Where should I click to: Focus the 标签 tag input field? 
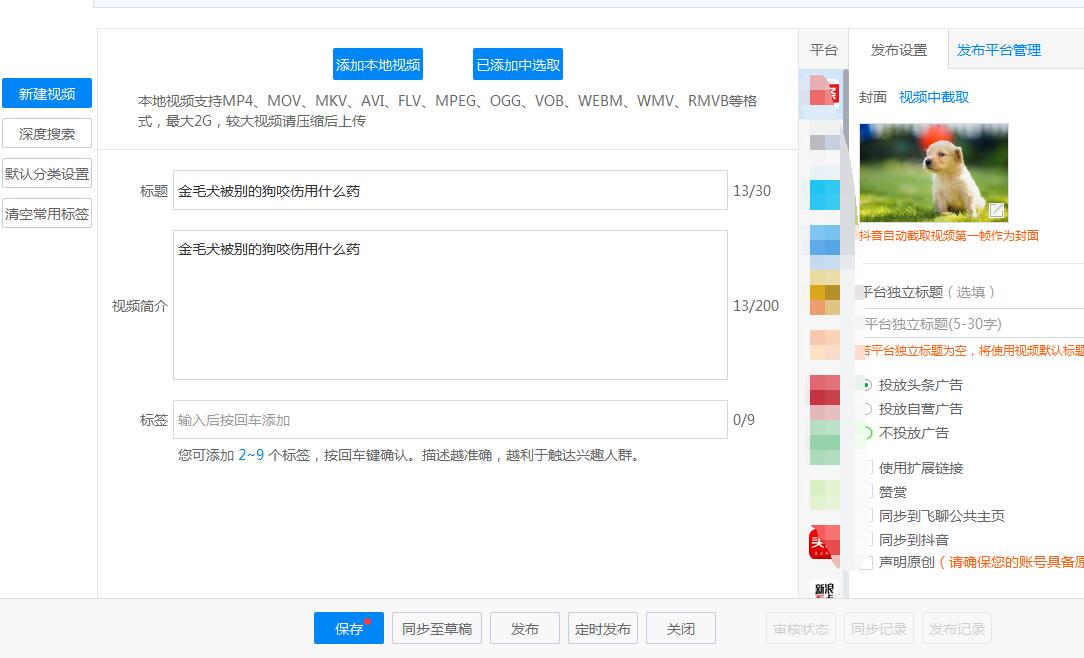pos(450,420)
